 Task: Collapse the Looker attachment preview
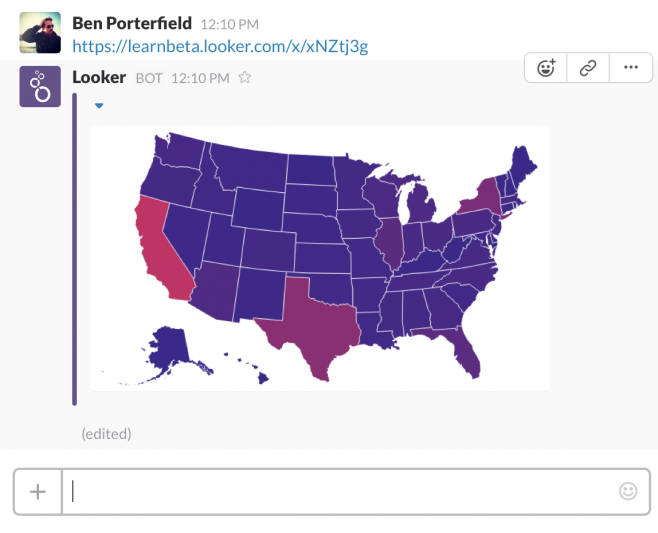[99, 105]
